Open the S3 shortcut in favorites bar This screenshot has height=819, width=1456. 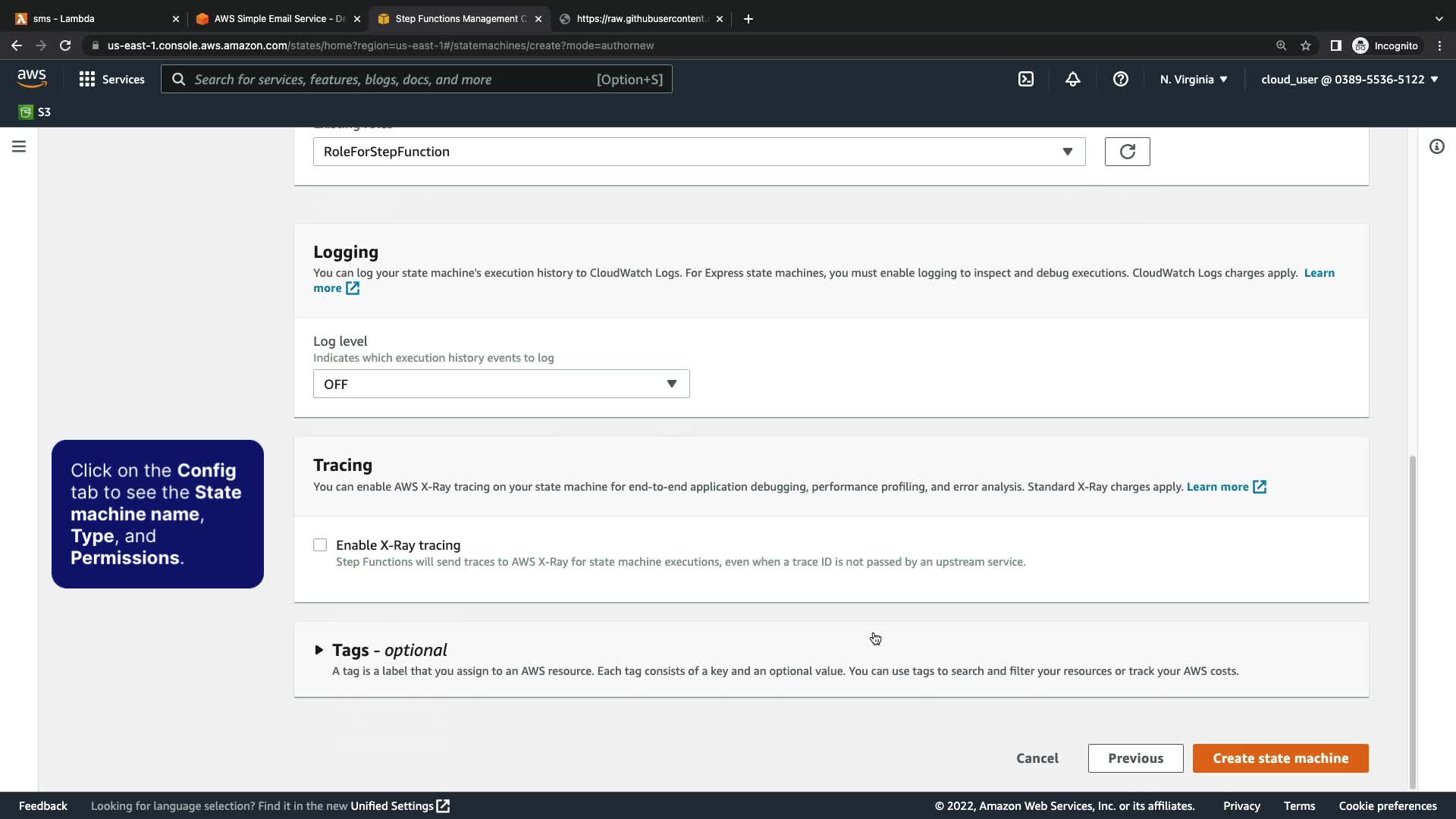(35, 112)
